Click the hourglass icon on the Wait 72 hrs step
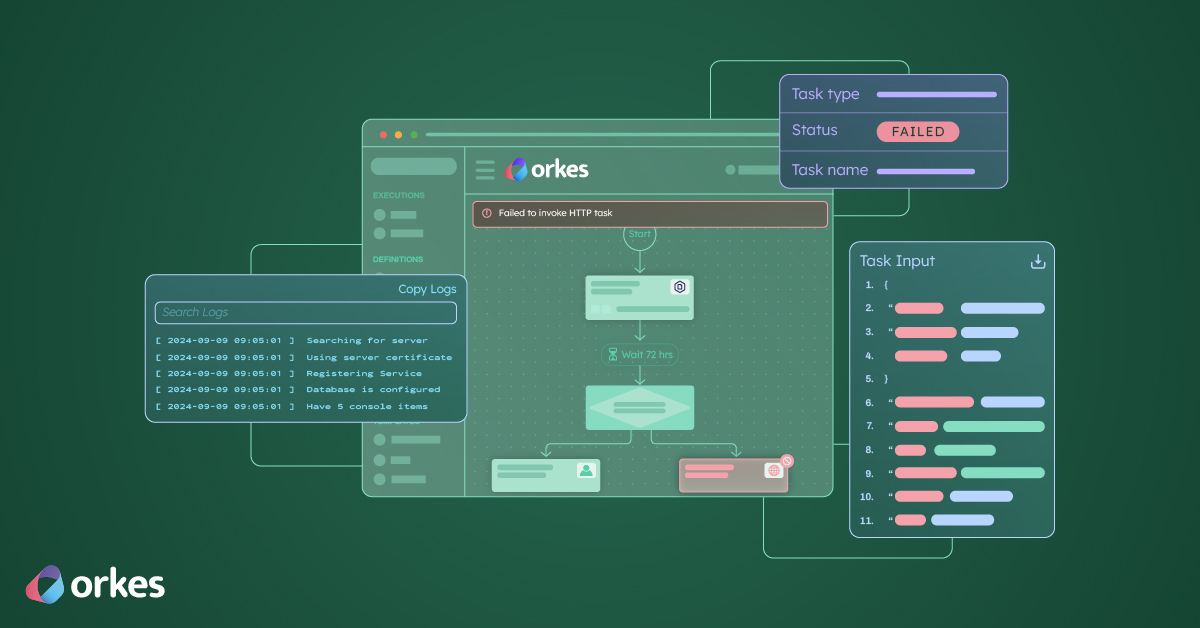The width and height of the screenshot is (1200, 628). click(x=613, y=352)
